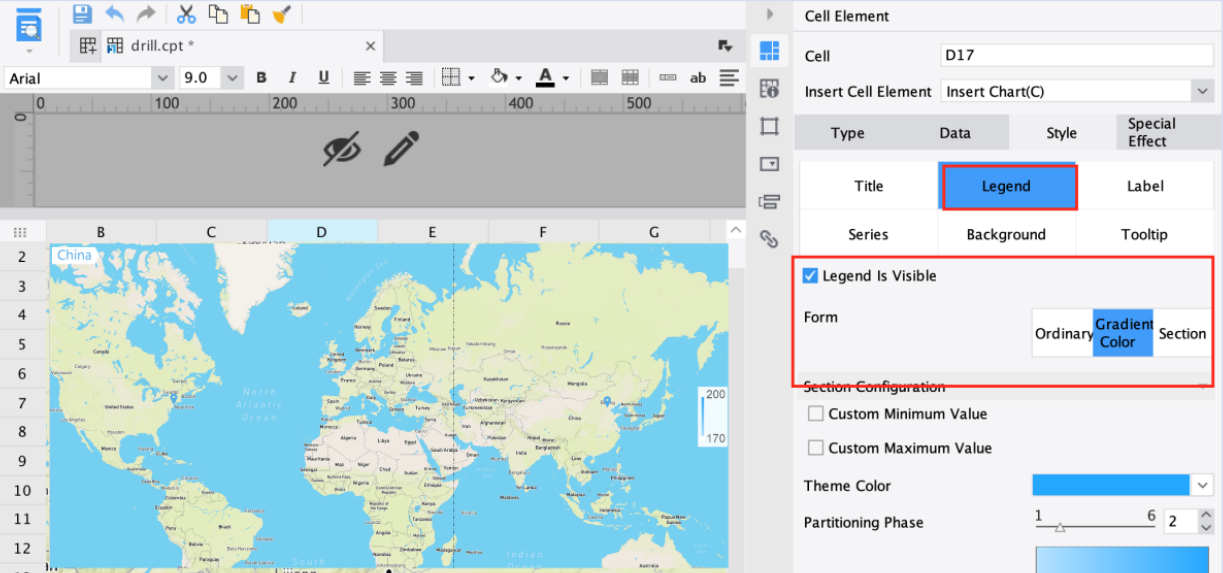This screenshot has width=1223, height=573.
Task: Collapse the right property panel arrow
Action: (x=769, y=14)
